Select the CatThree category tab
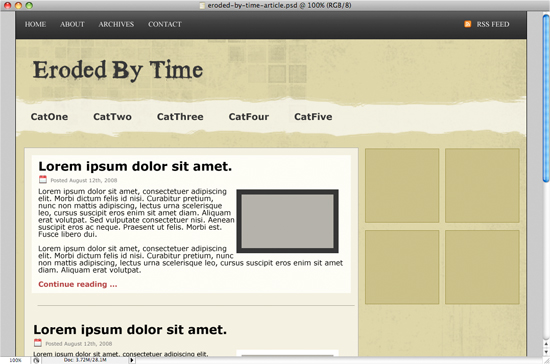The height and width of the screenshot is (364, 550). click(x=180, y=117)
